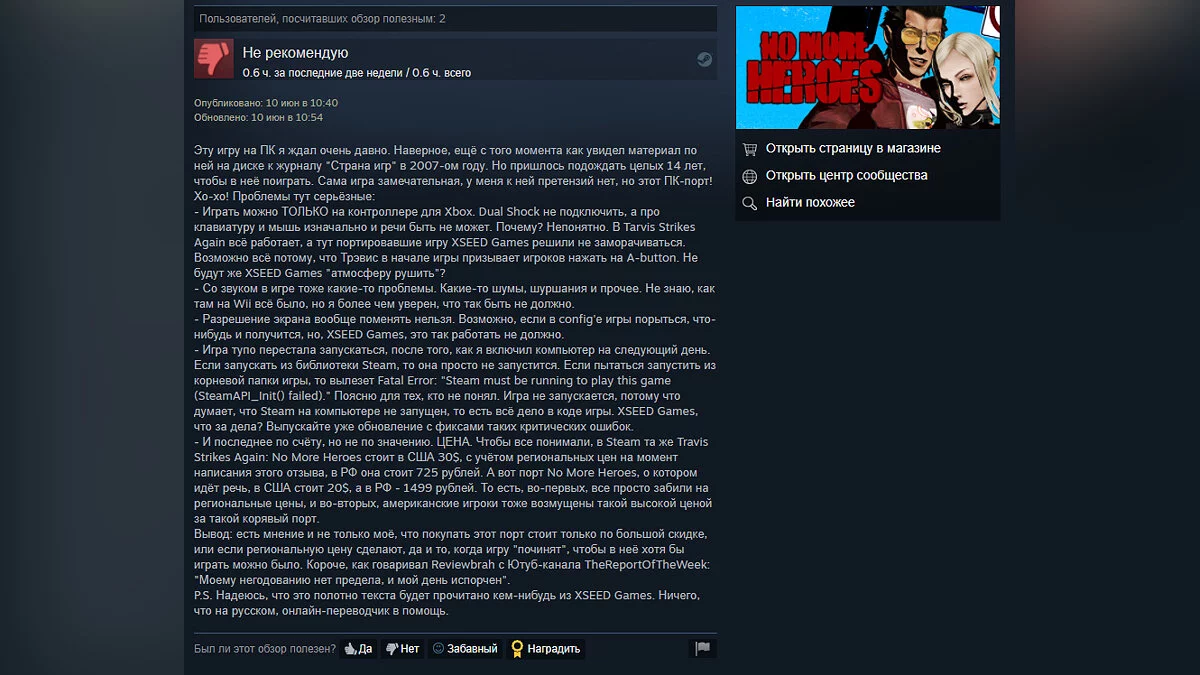Select the Найти похожее link

[x=810, y=202]
